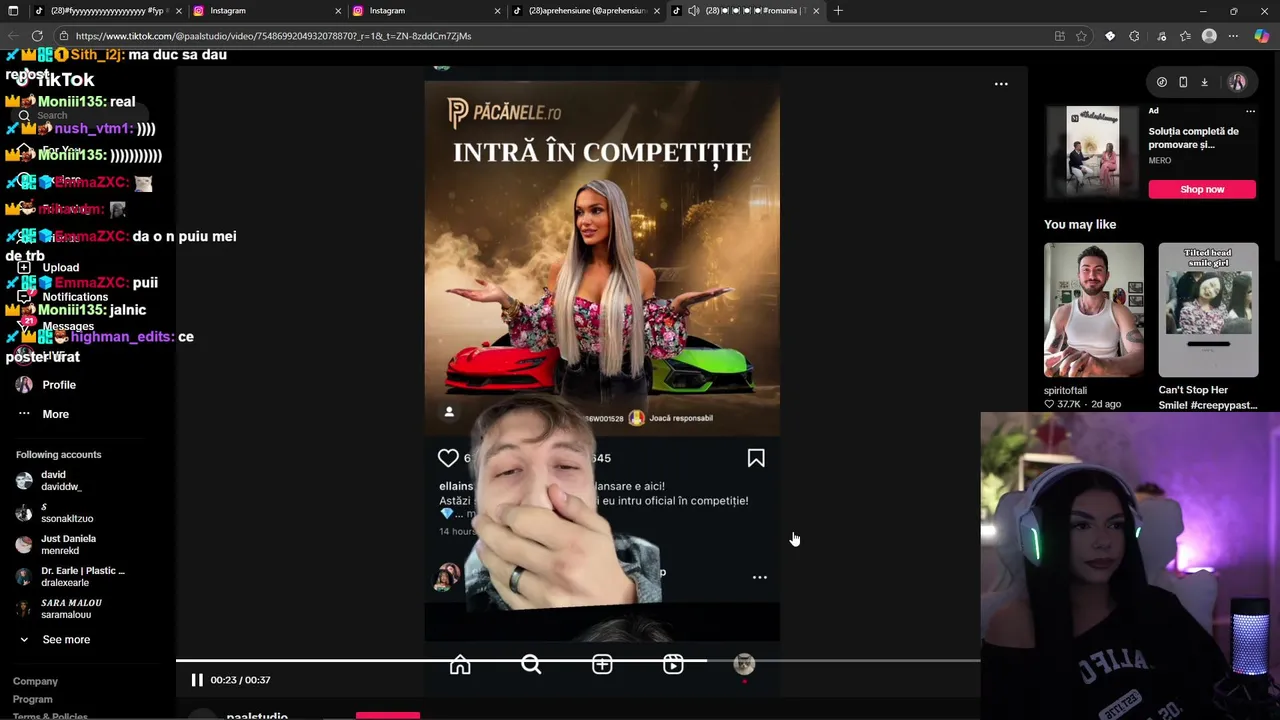
Task: Open the browser extensions icon
Action: (1134, 36)
